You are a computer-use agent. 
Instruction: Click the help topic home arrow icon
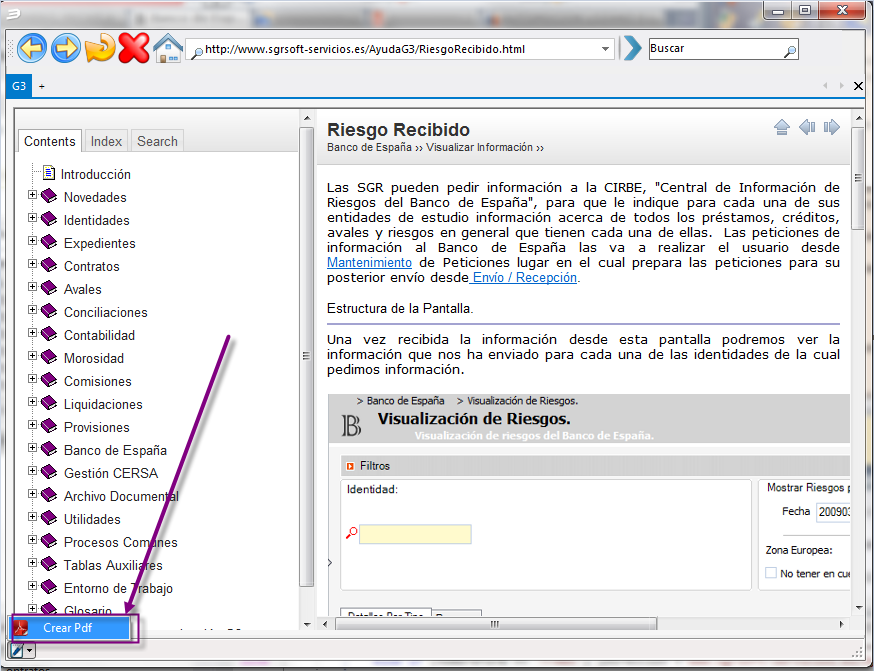[x=782, y=128]
